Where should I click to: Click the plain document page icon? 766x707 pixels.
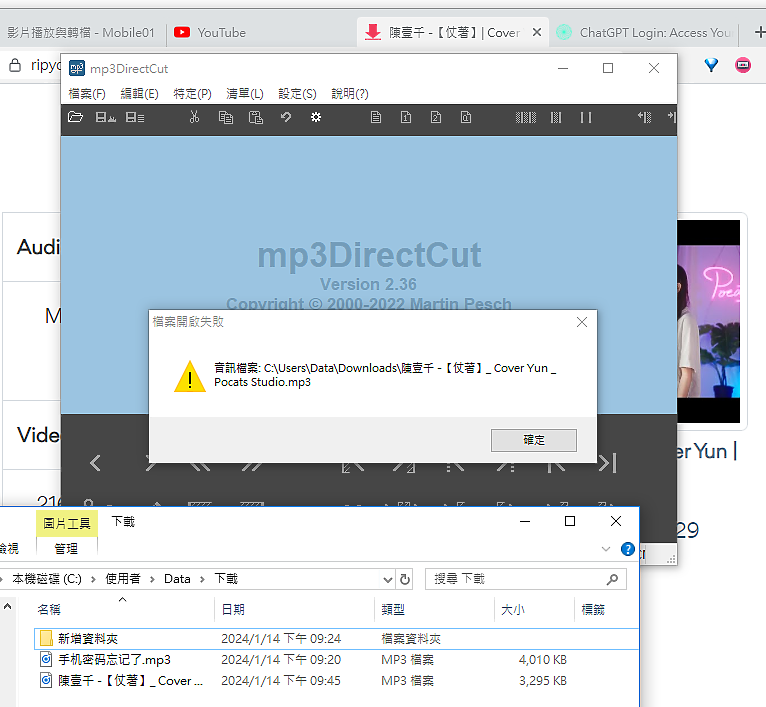tap(376, 117)
